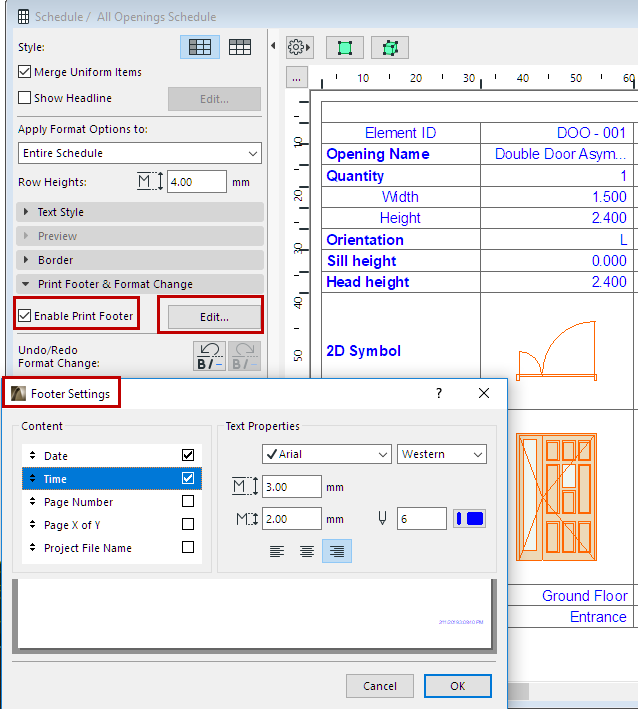The width and height of the screenshot is (638, 709).
Task: Click the Page Number row reorder handle
Action: [33, 501]
